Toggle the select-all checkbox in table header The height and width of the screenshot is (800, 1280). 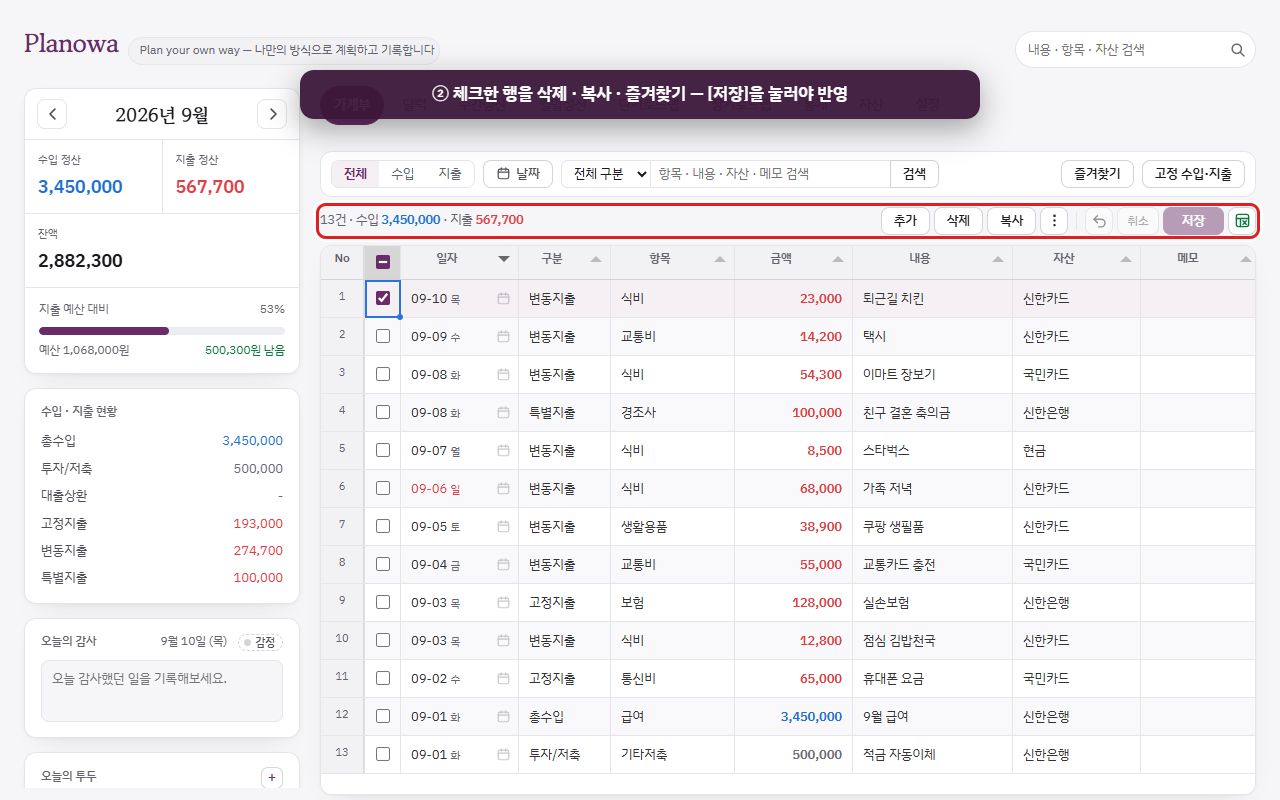click(383, 262)
